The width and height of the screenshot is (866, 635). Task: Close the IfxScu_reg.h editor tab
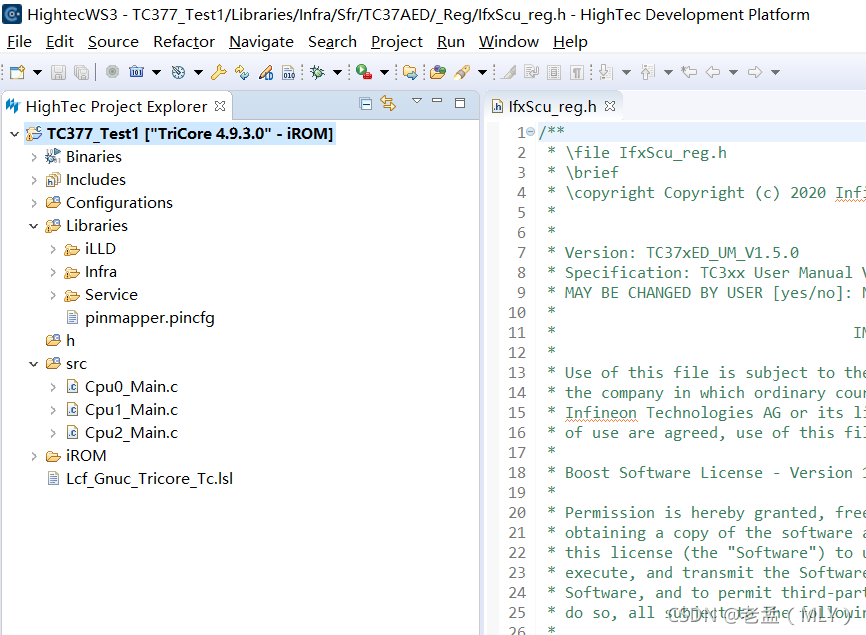[x=610, y=105]
